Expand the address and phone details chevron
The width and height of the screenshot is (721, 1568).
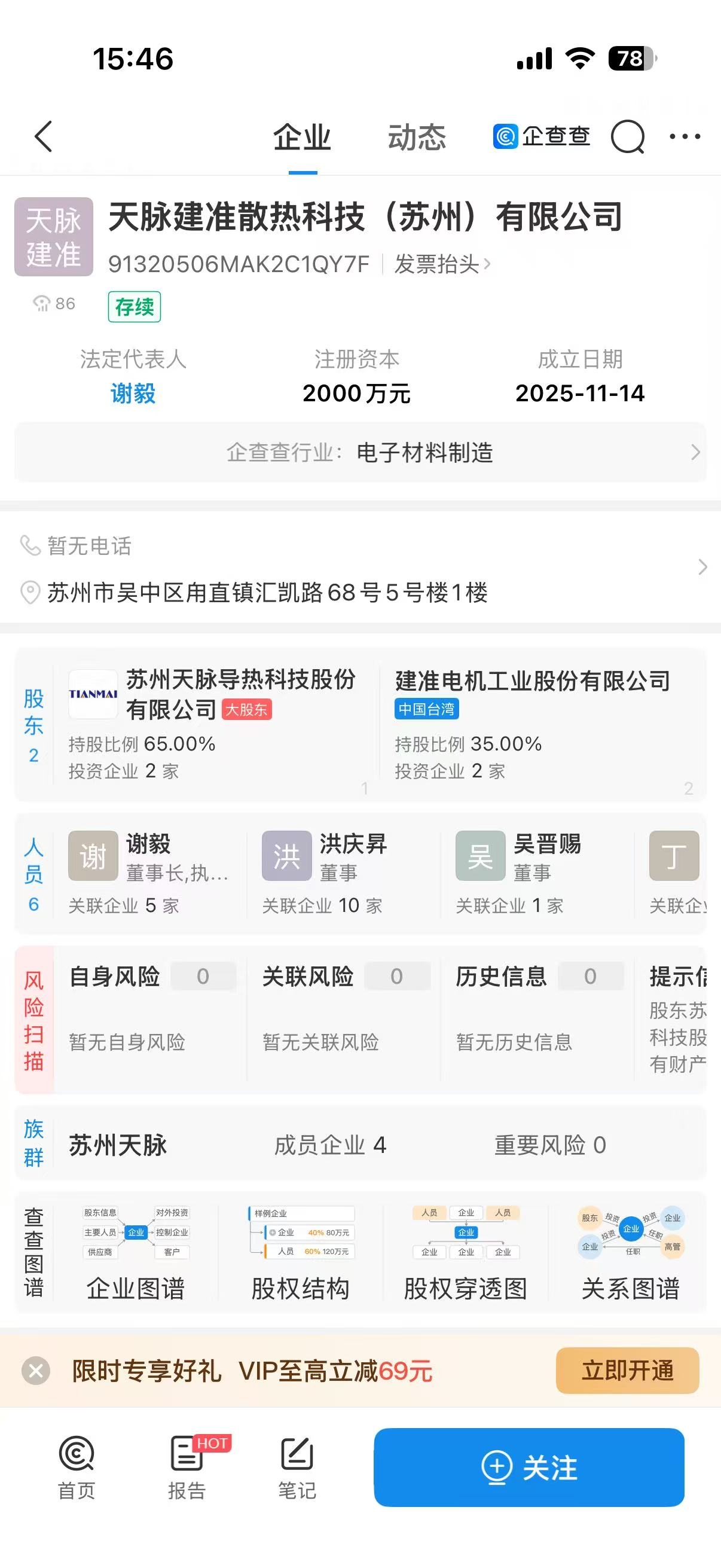[x=702, y=568]
